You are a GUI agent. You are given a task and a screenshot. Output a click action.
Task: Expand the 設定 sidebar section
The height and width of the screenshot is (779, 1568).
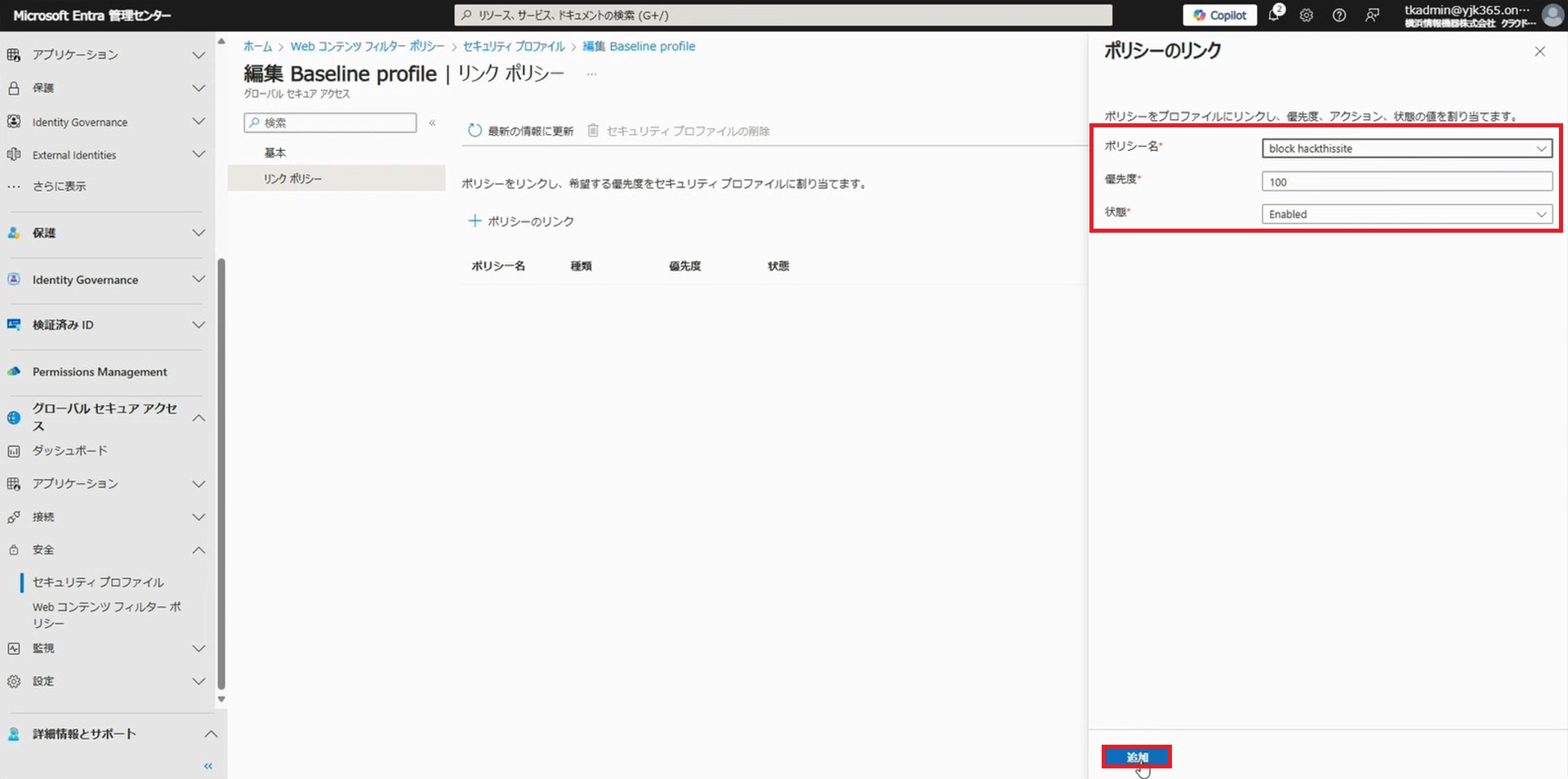[x=198, y=681]
